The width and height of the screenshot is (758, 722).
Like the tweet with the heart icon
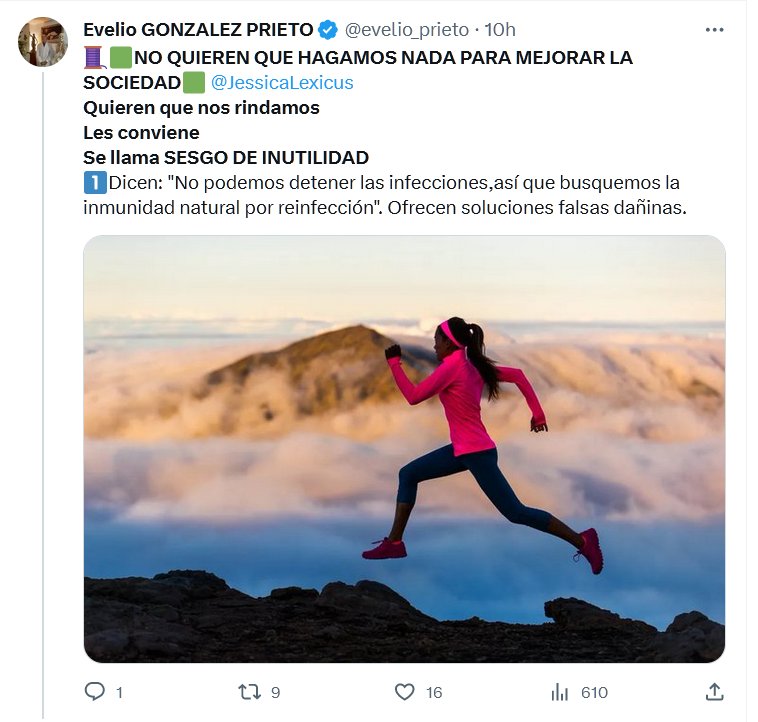tap(405, 692)
